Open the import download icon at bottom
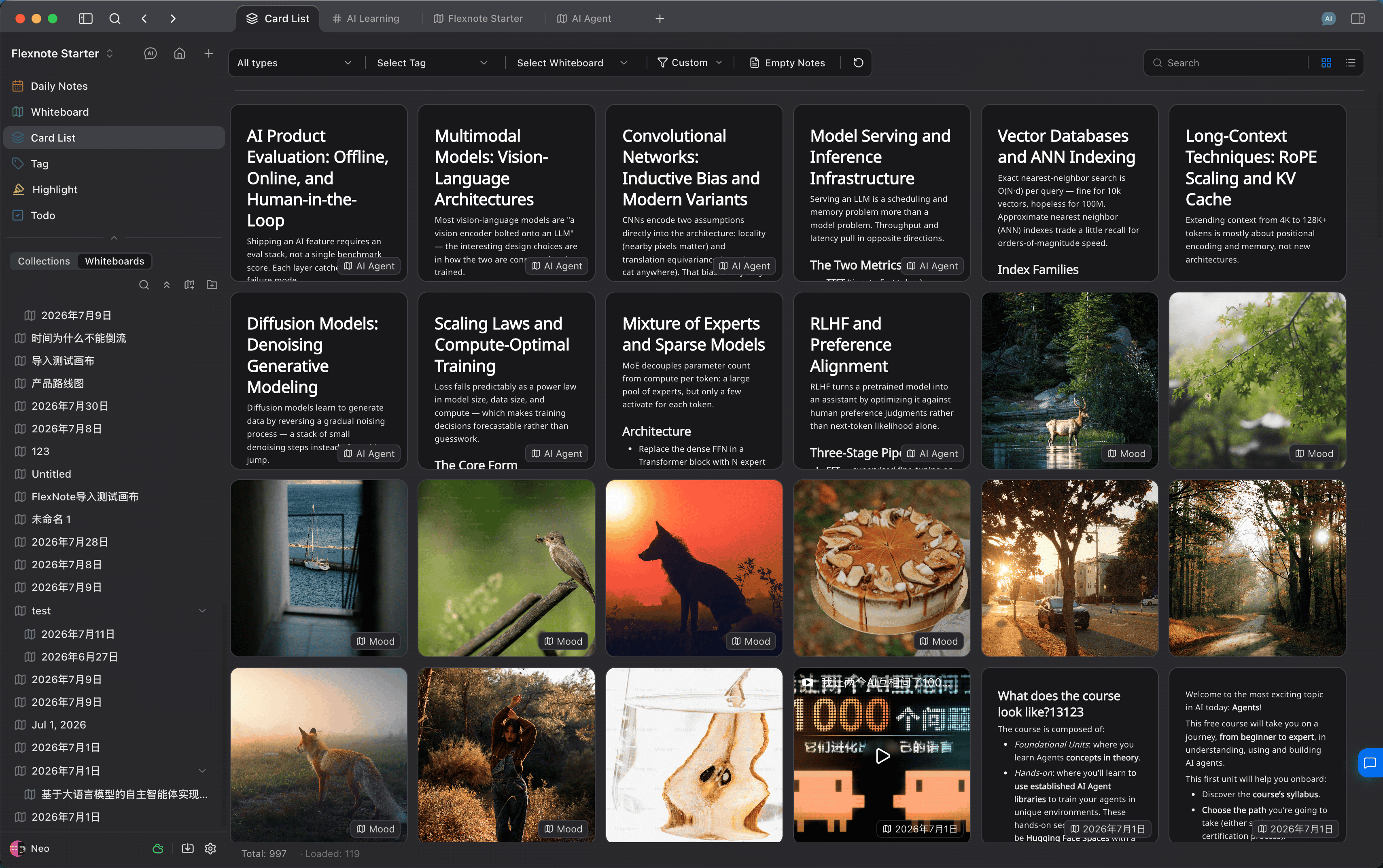This screenshot has width=1383, height=868. click(x=188, y=849)
